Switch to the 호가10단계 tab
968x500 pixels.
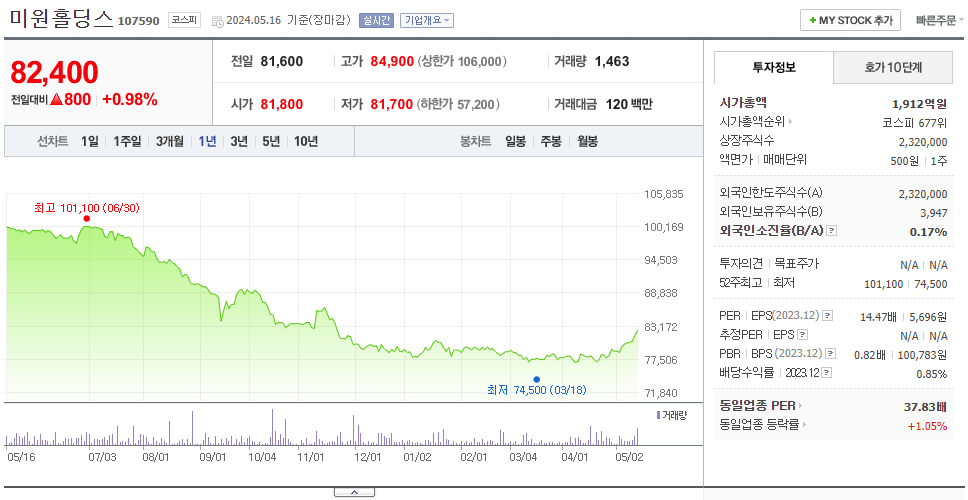[x=893, y=68]
